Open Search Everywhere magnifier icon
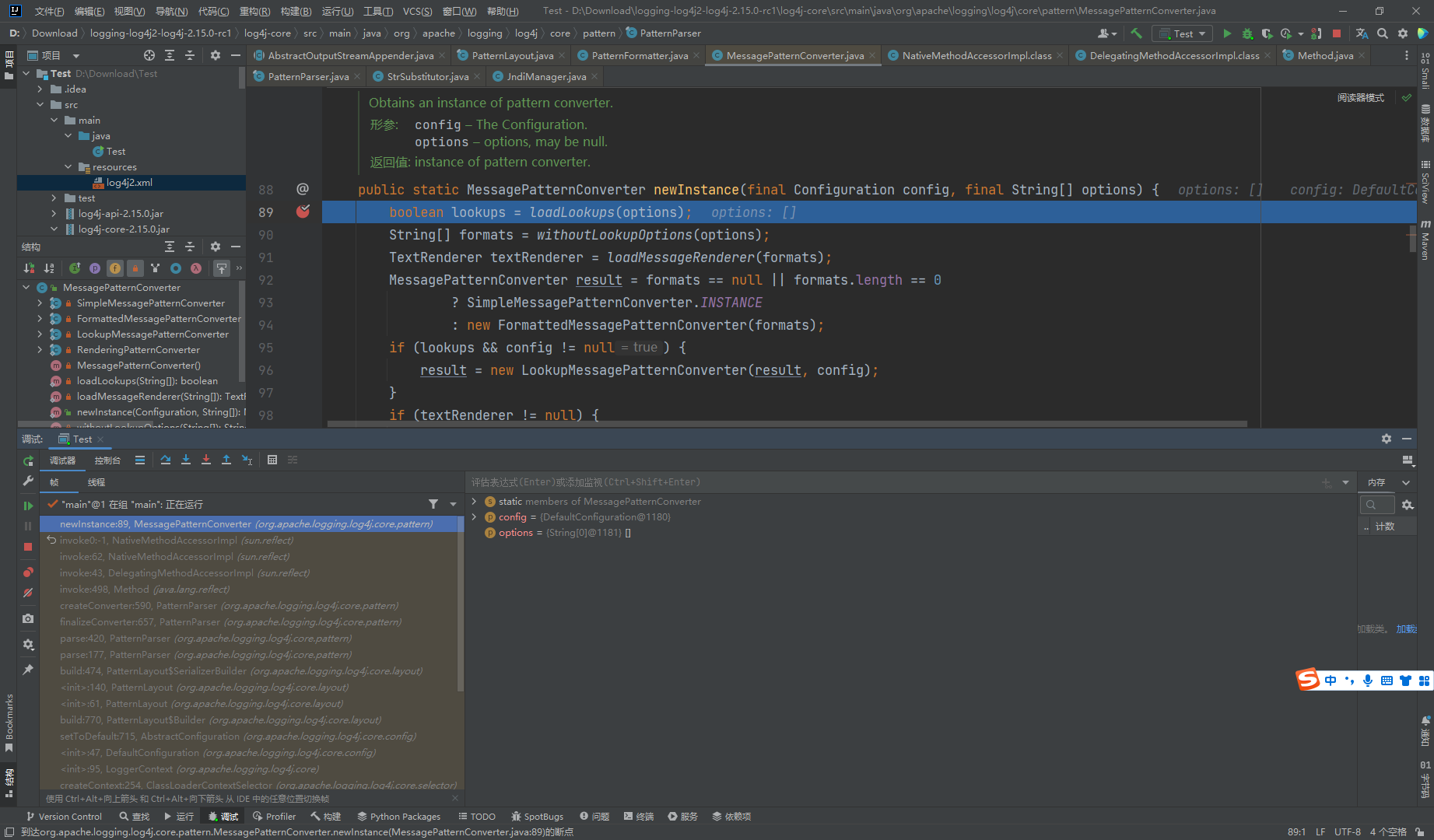1434x840 pixels. pos(1383,33)
